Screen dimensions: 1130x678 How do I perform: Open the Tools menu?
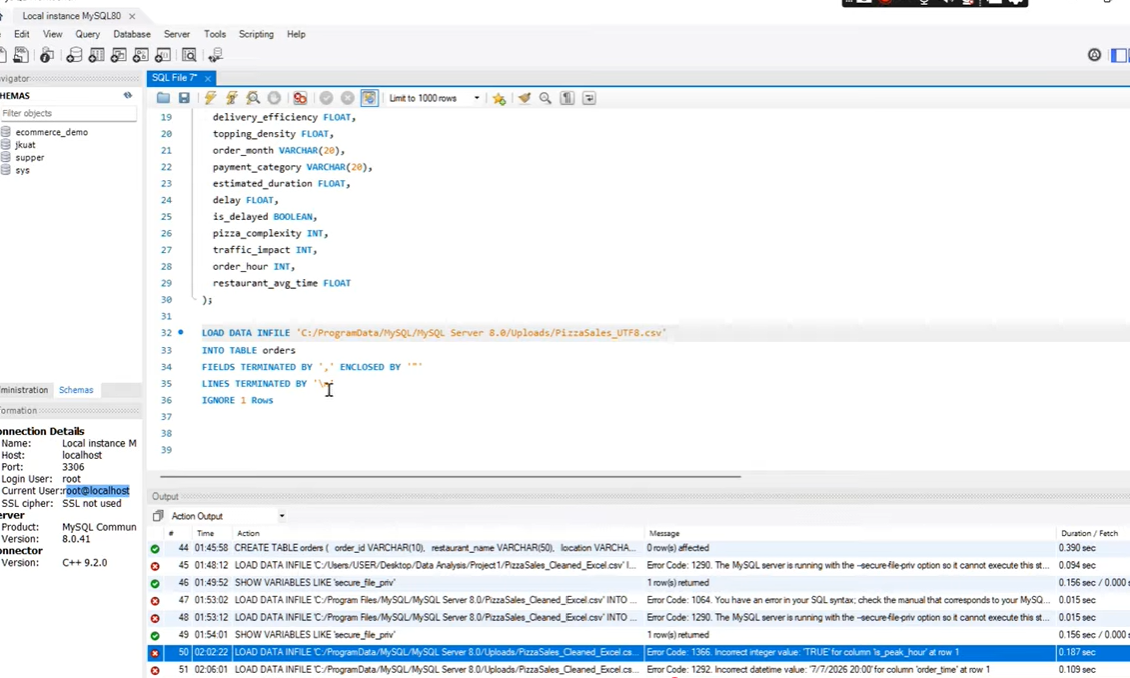(x=215, y=34)
